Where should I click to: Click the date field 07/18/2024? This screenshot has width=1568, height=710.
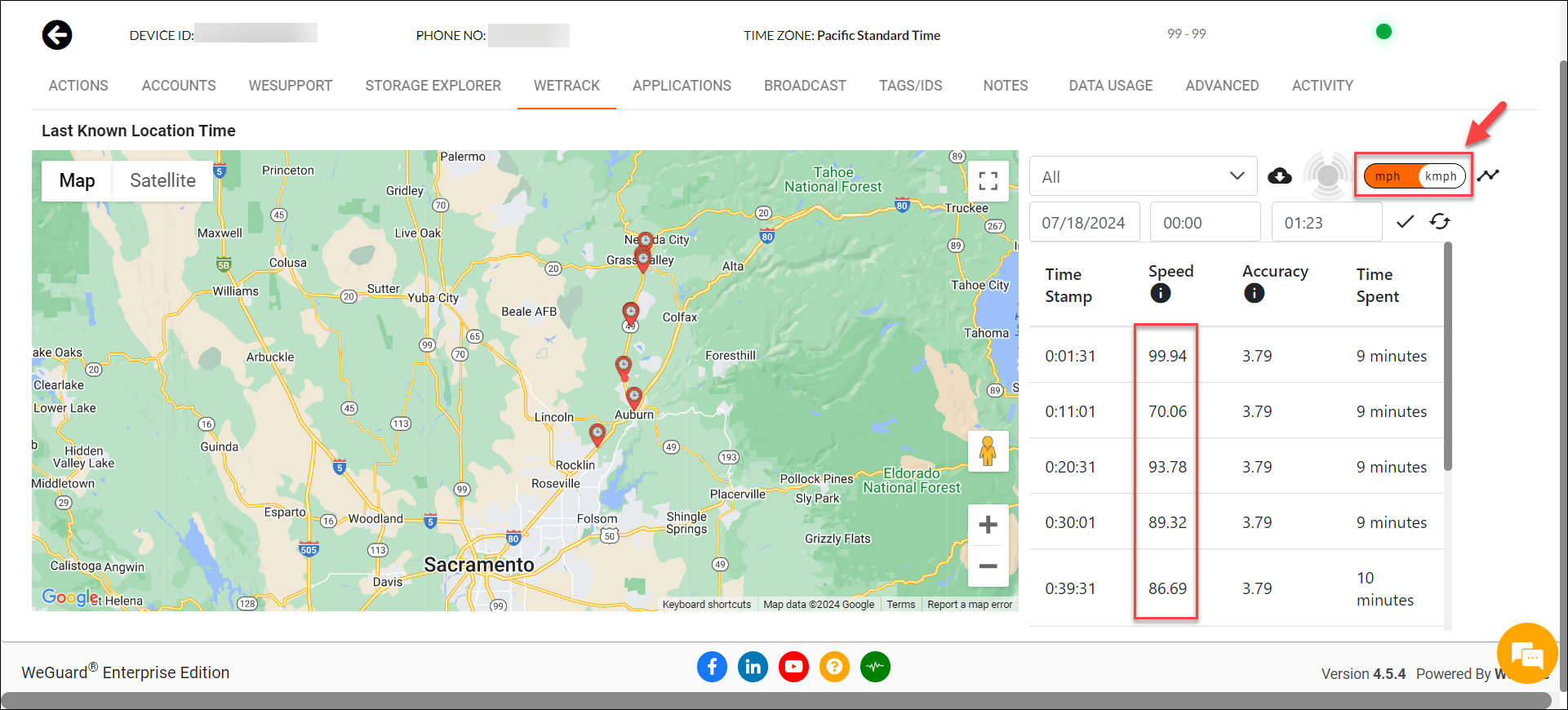[1083, 222]
